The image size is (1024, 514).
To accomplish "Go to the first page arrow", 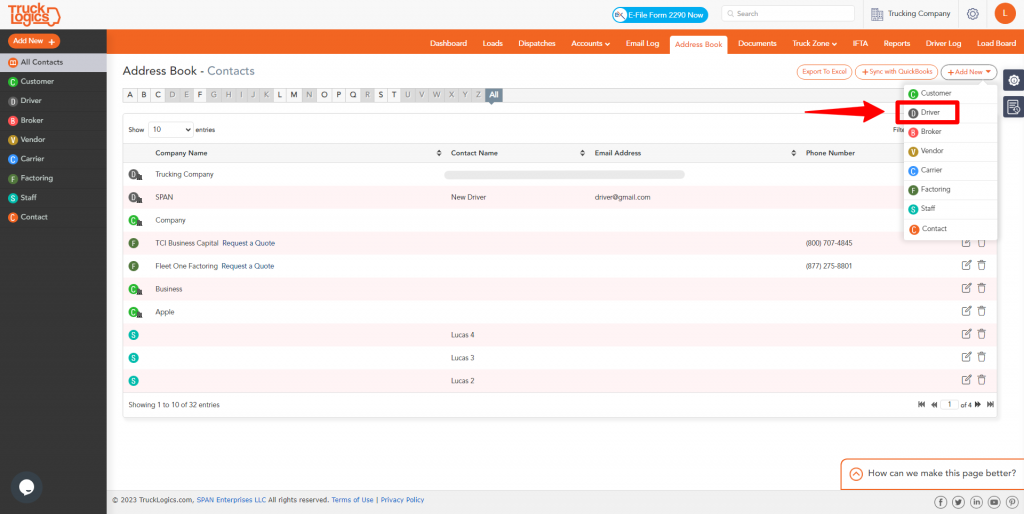I will (x=921, y=404).
